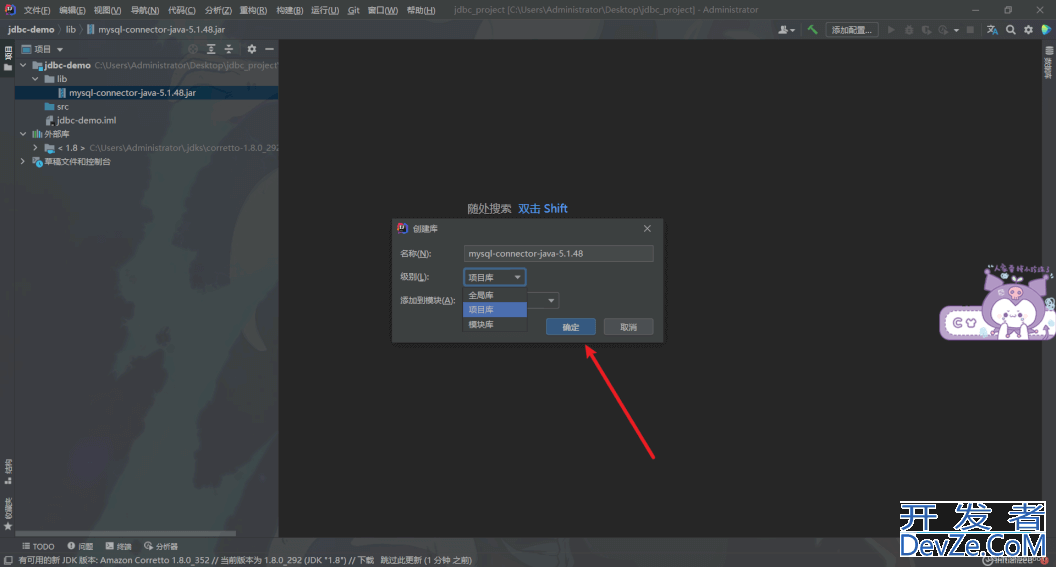This screenshot has height=567, width=1056.
Task: Click the Run with Coverage icon
Action: 927,30
